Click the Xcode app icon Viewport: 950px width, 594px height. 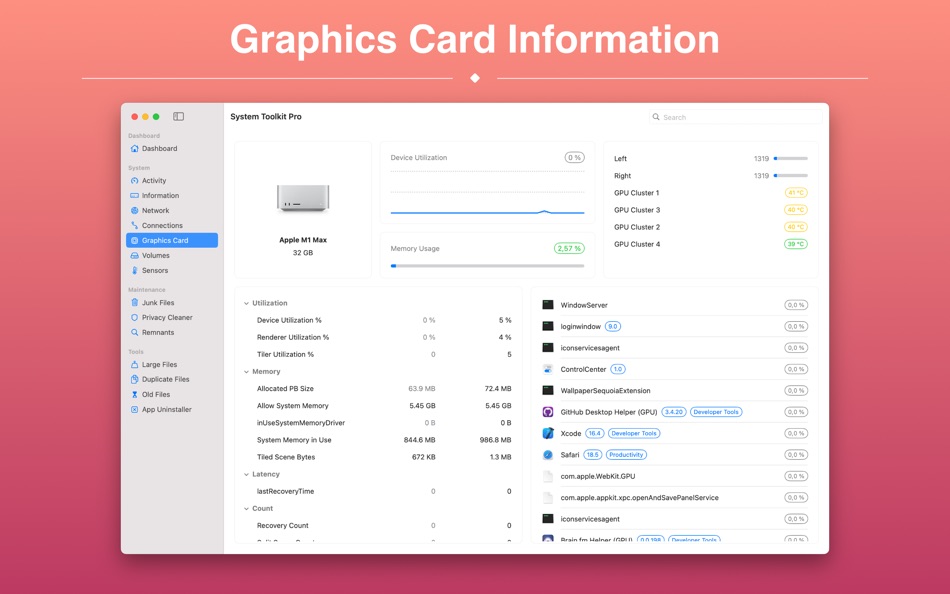click(548, 433)
